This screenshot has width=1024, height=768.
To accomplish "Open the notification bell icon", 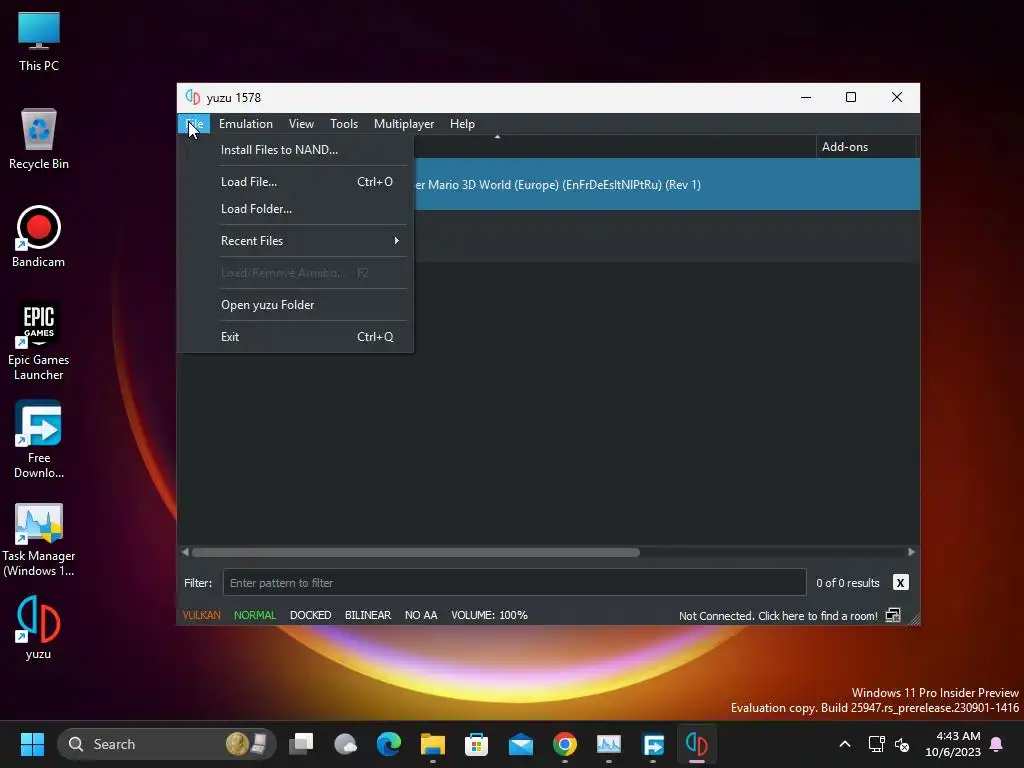I will click(x=997, y=744).
